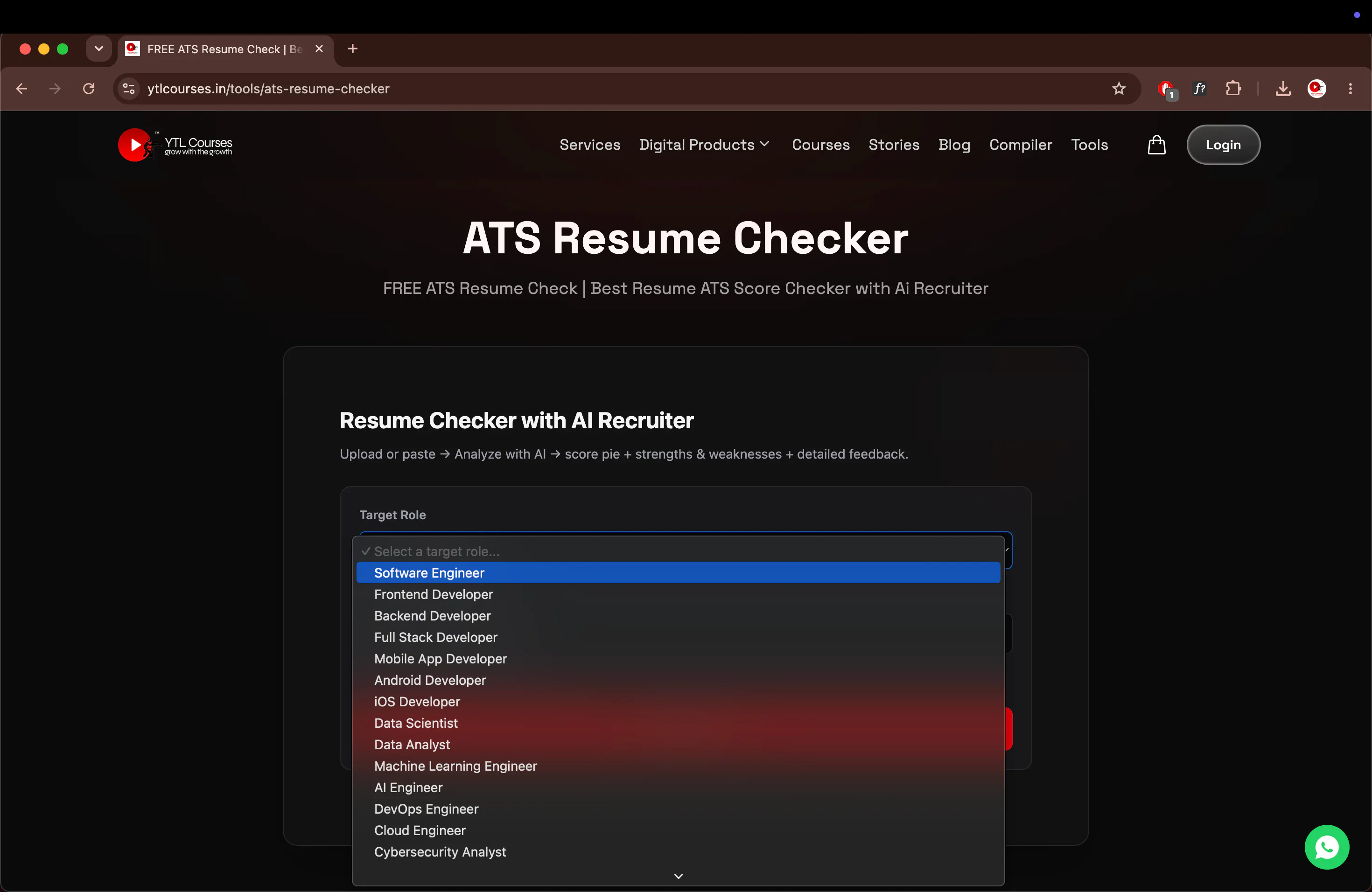Viewport: 1372px width, 892px height.
Task: Select Frontend Developer role
Action: tap(678, 594)
